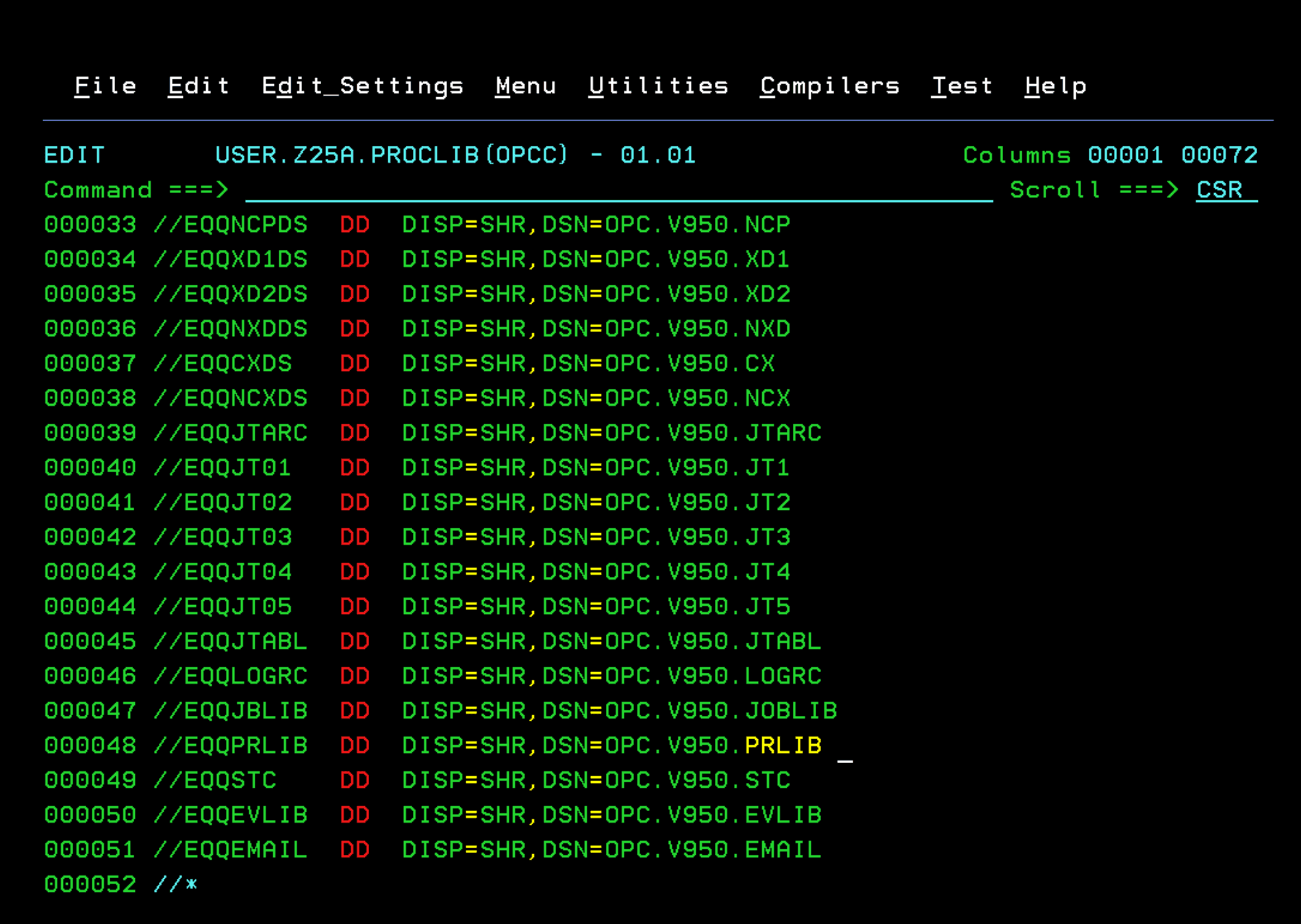This screenshot has height=924, width=1301.
Task: Click in the Command input field
Action: point(616,190)
